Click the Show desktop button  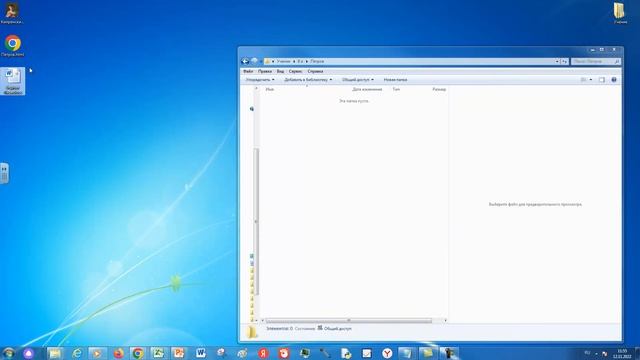click(x=637, y=353)
